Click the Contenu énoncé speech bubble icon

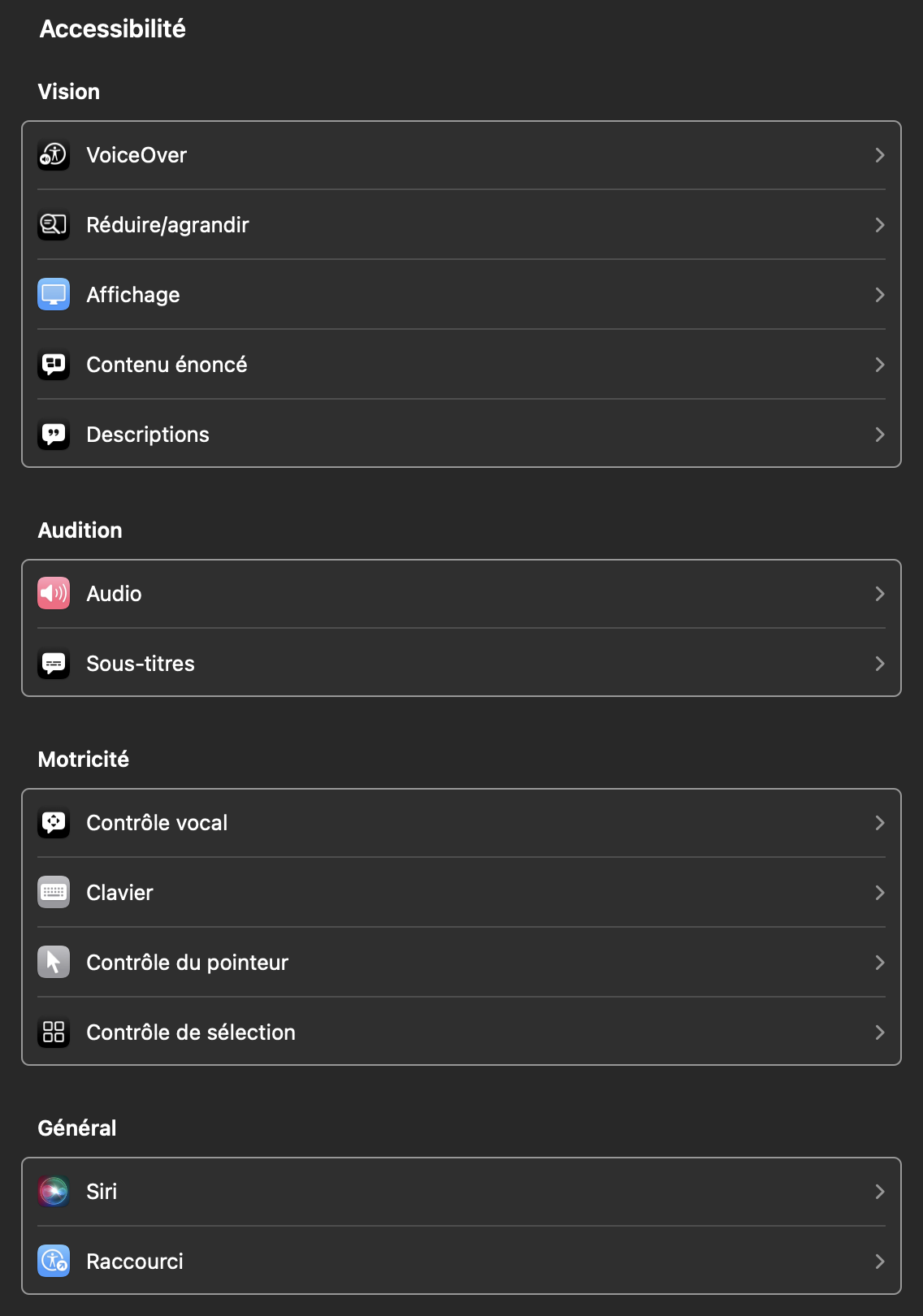pyautogui.click(x=54, y=365)
